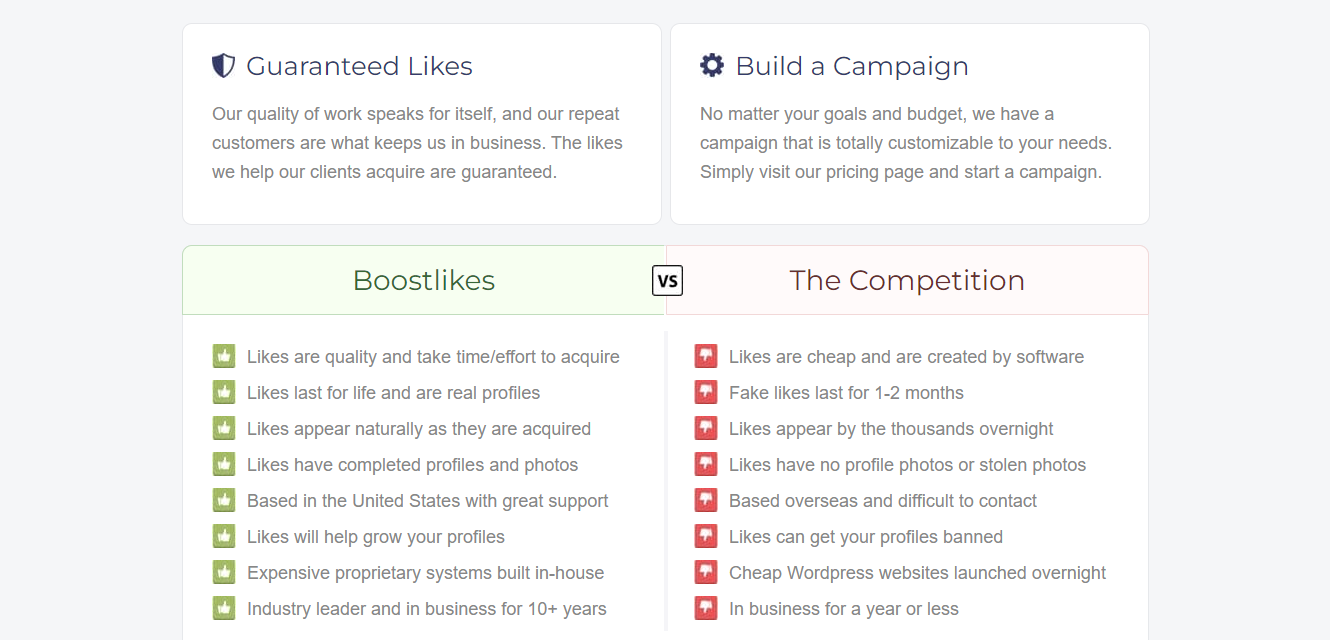Click thumbs-up icon by 'Likes last for life'
Screen dimensions: 1330x640
(224, 393)
